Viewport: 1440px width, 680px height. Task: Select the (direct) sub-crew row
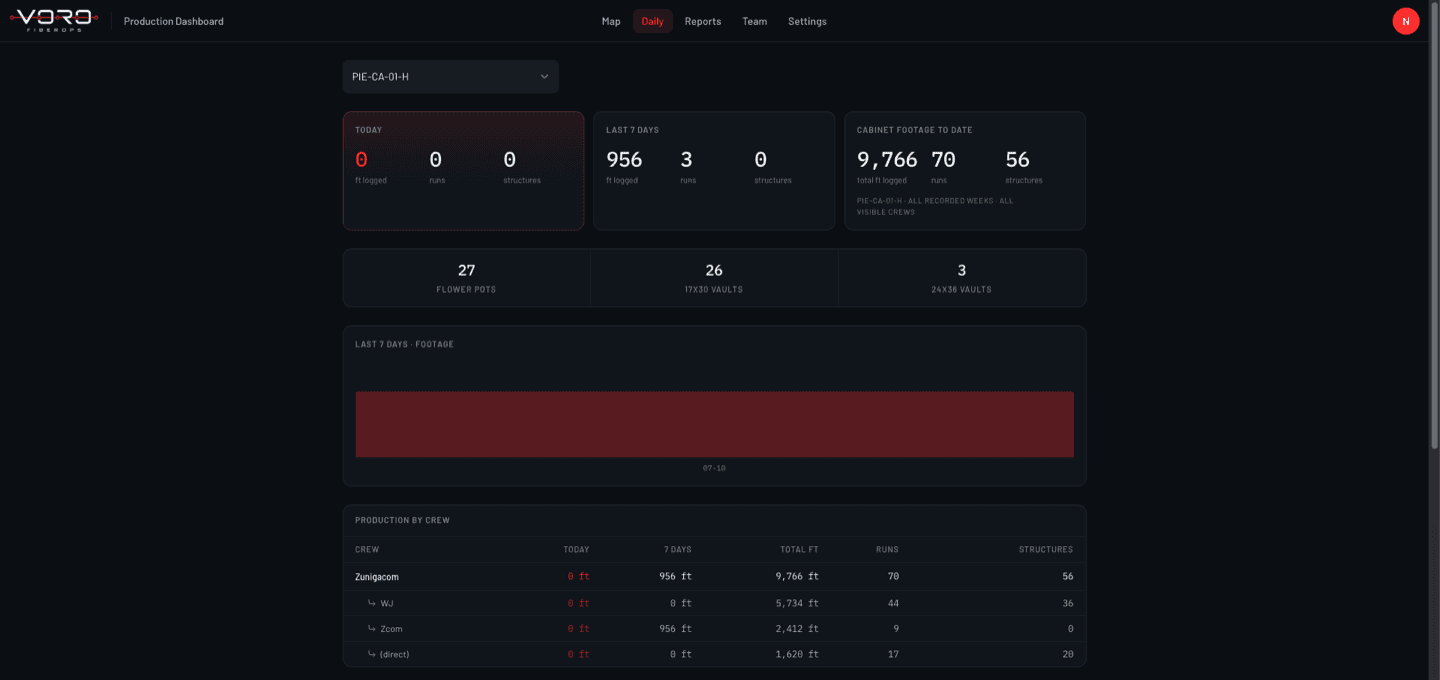tap(714, 654)
